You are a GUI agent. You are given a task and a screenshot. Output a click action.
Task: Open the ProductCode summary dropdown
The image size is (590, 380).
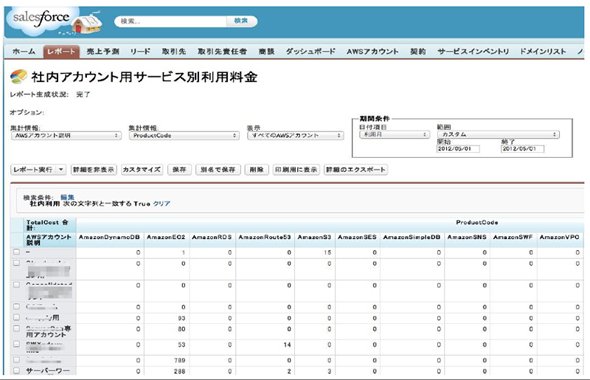pos(184,135)
